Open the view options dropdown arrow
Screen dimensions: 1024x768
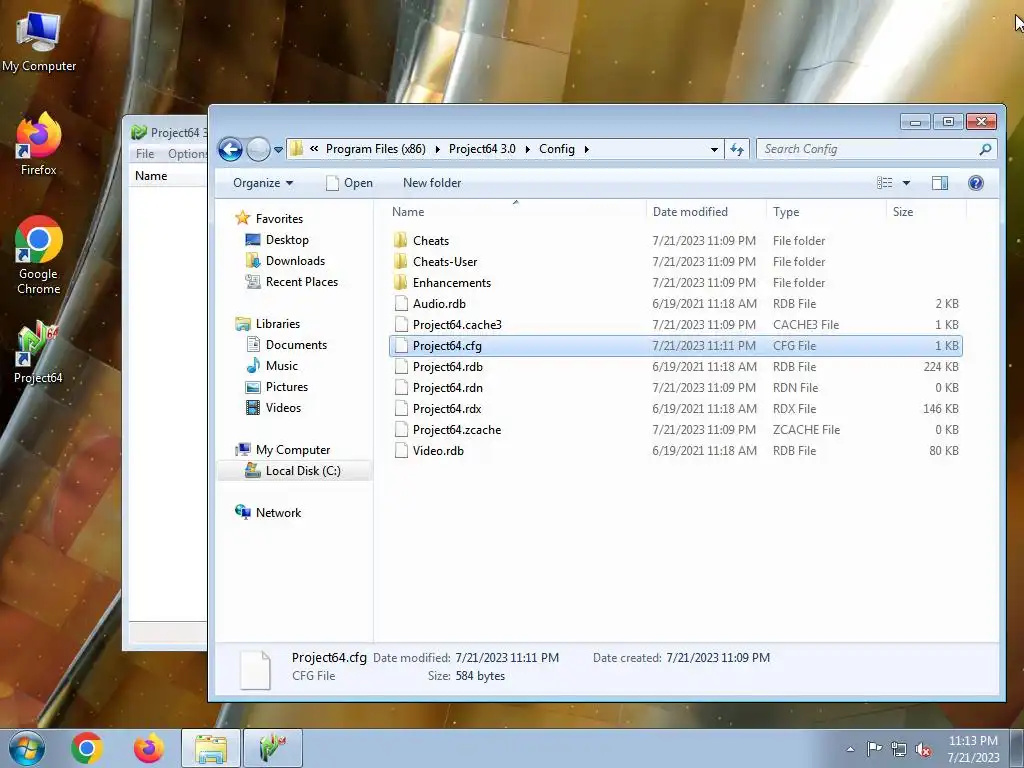tap(906, 183)
